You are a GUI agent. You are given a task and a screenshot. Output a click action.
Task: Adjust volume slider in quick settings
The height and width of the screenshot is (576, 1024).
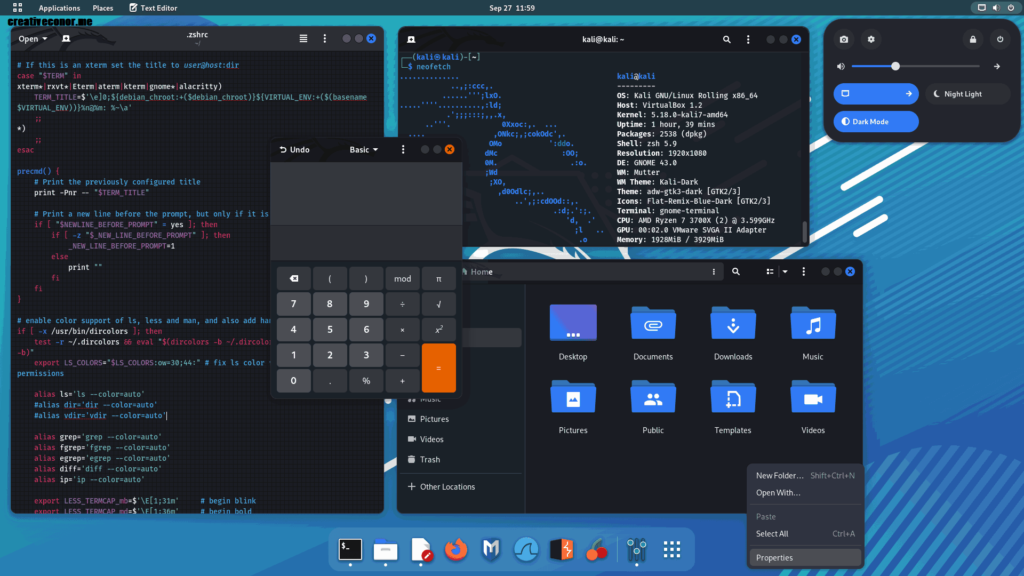pyautogui.click(x=915, y=66)
